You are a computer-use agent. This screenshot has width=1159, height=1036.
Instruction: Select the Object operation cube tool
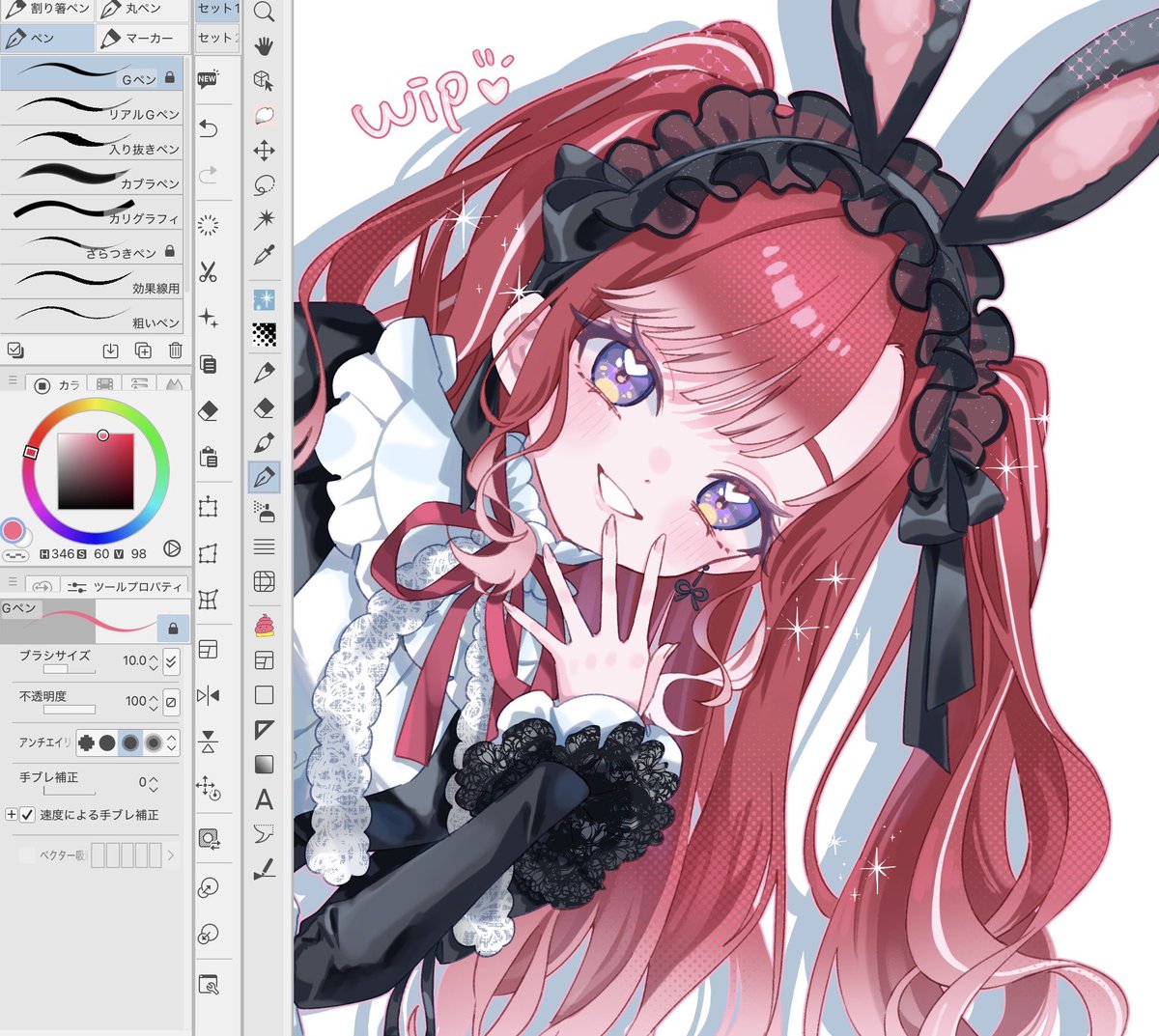click(x=264, y=80)
